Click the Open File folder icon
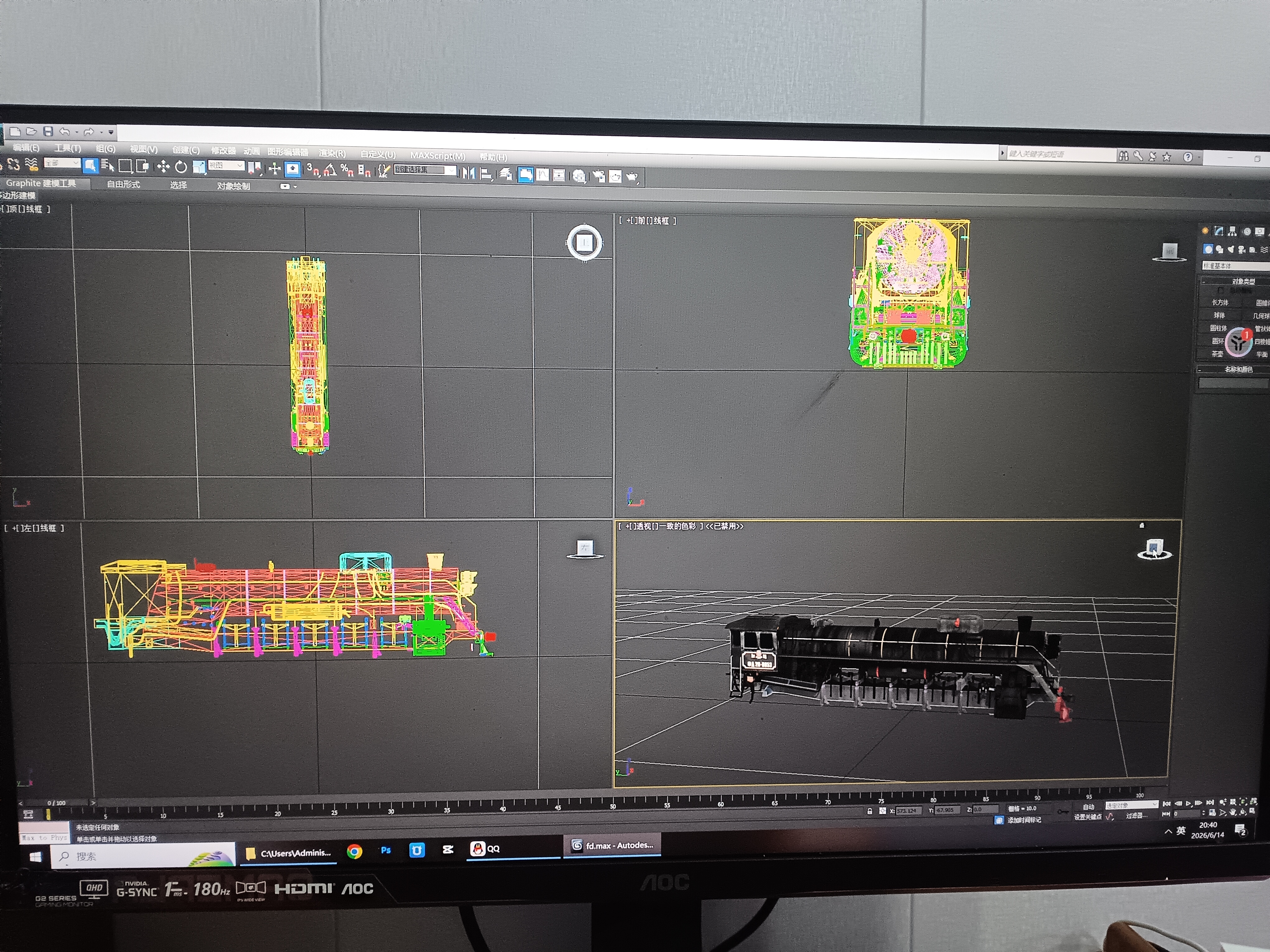Viewport: 1270px width, 952px height. tap(31, 131)
